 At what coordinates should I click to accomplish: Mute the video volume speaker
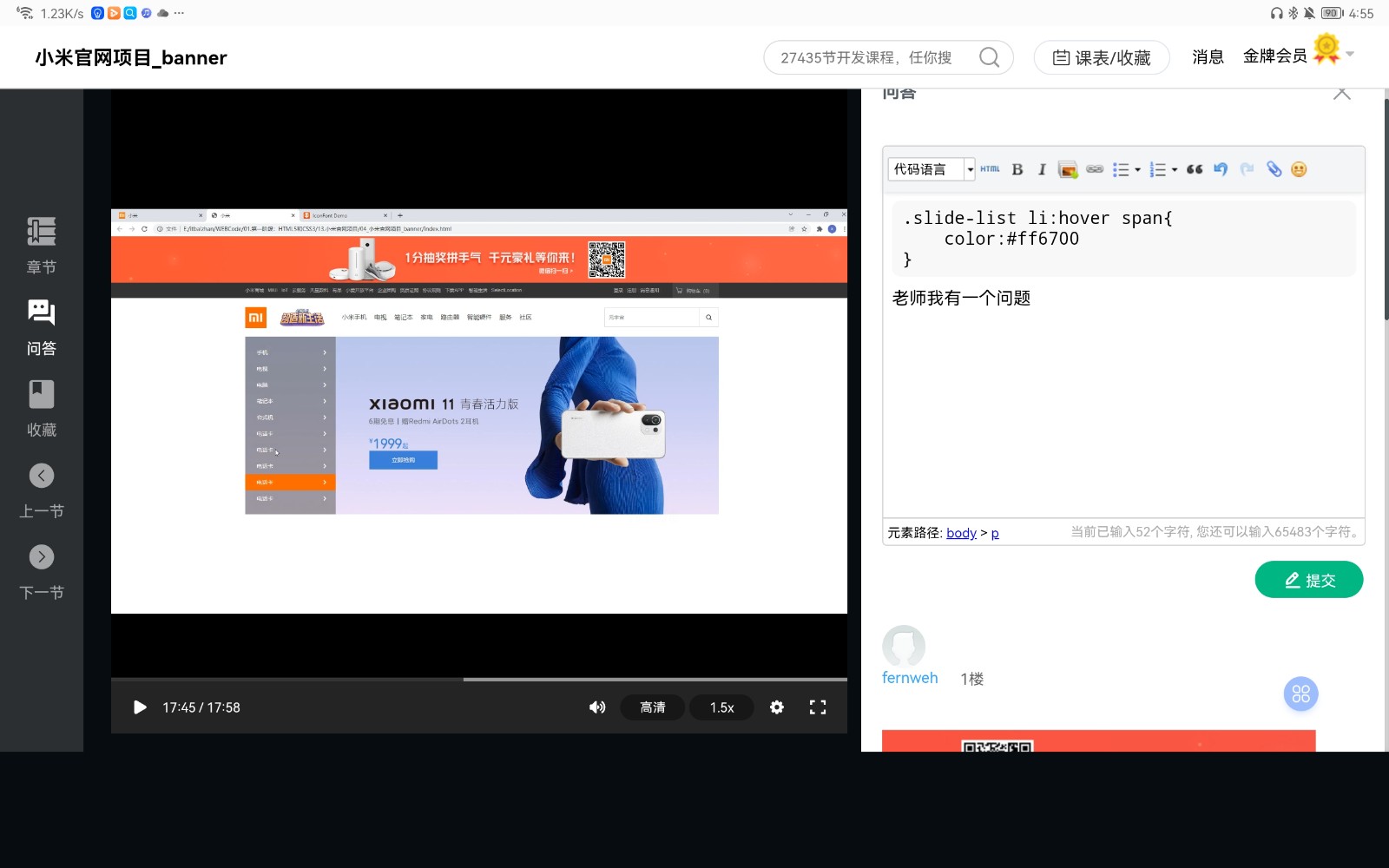597,707
